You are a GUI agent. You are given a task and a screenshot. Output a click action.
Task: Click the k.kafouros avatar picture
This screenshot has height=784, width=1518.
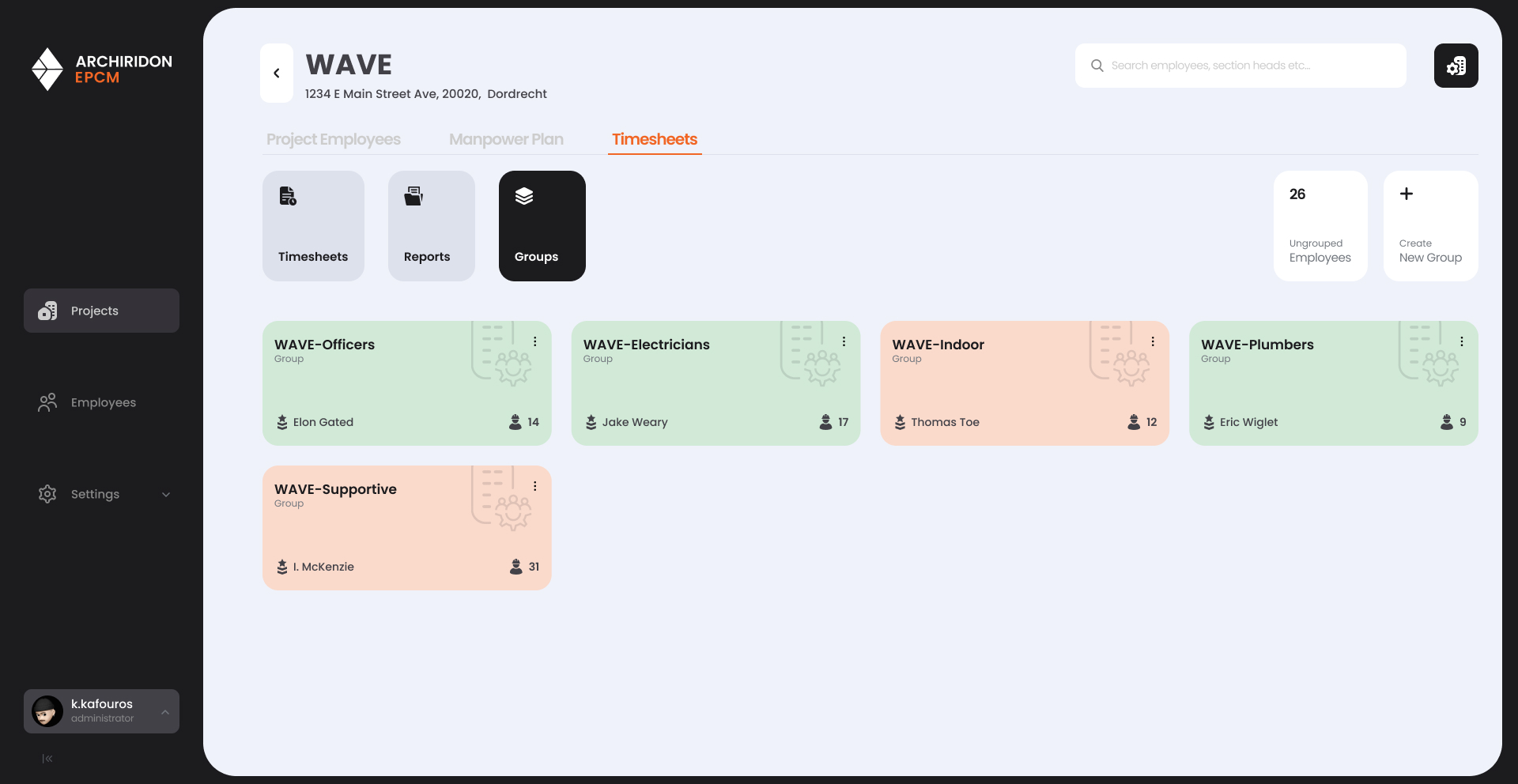pyautogui.click(x=47, y=711)
